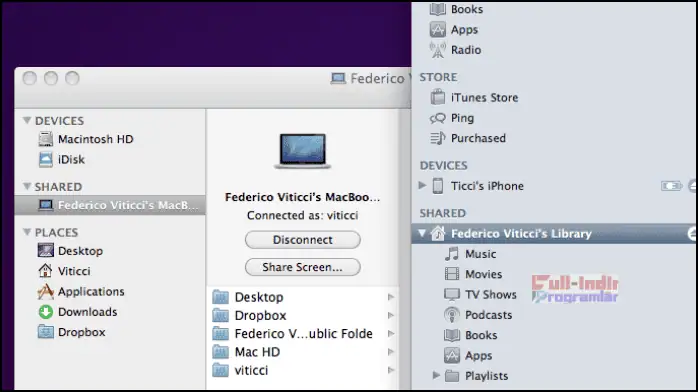Click the Music note icon in shared library

(x=452, y=254)
